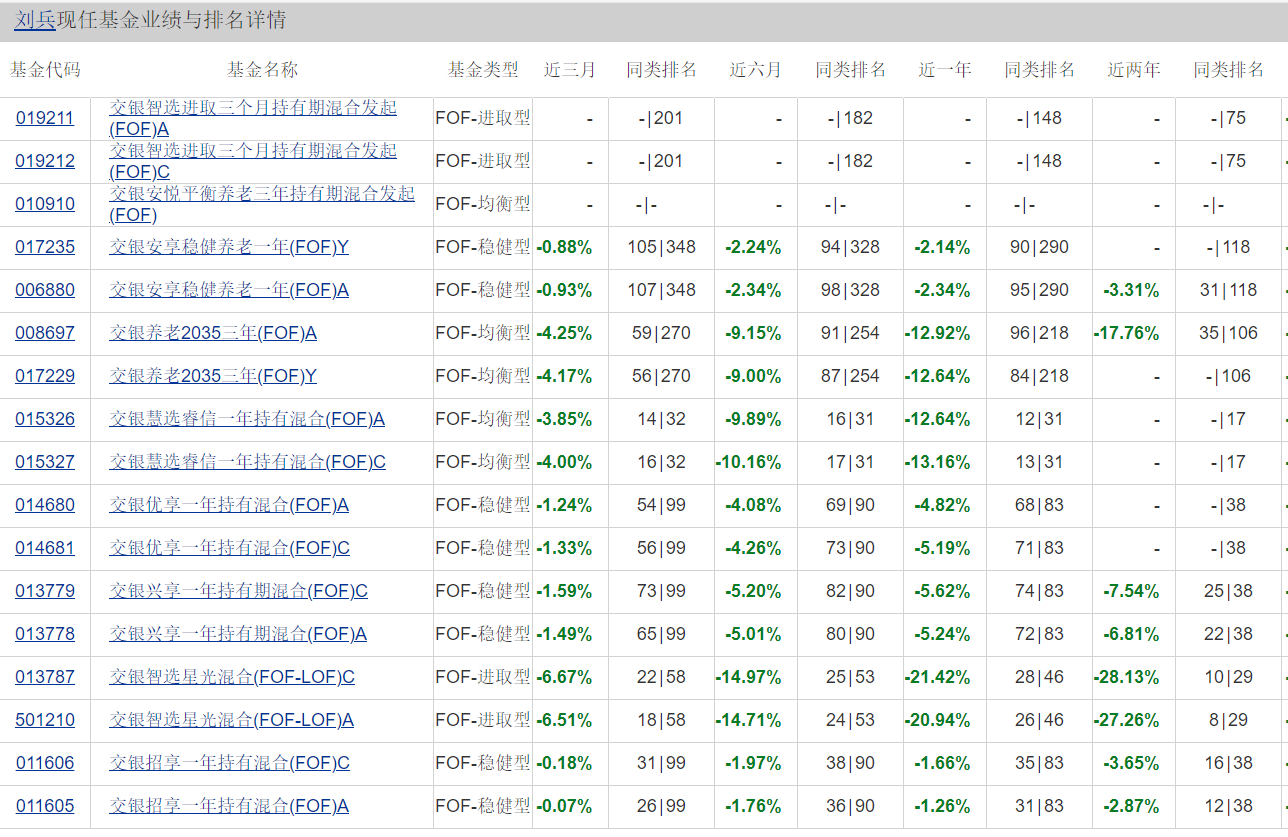Select the -21.42% one-year return cell
1288x837 pixels.
tap(937, 677)
